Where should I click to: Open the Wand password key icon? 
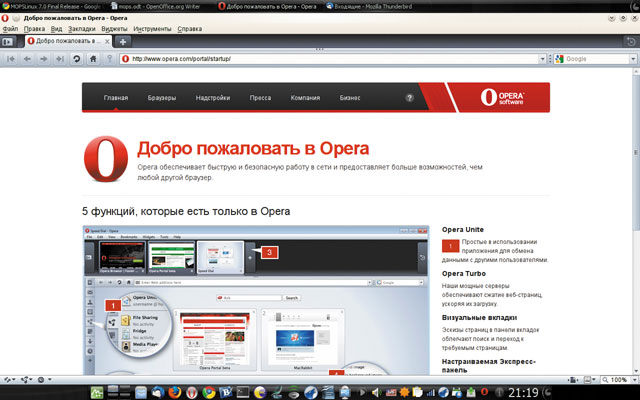(109, 59)
